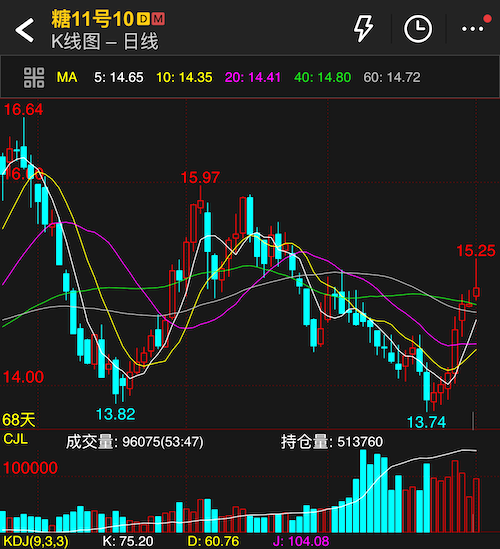Tap the 糖11号10 contract title
This screenshot has height=549, width=500.
click(x=92, y=19)
